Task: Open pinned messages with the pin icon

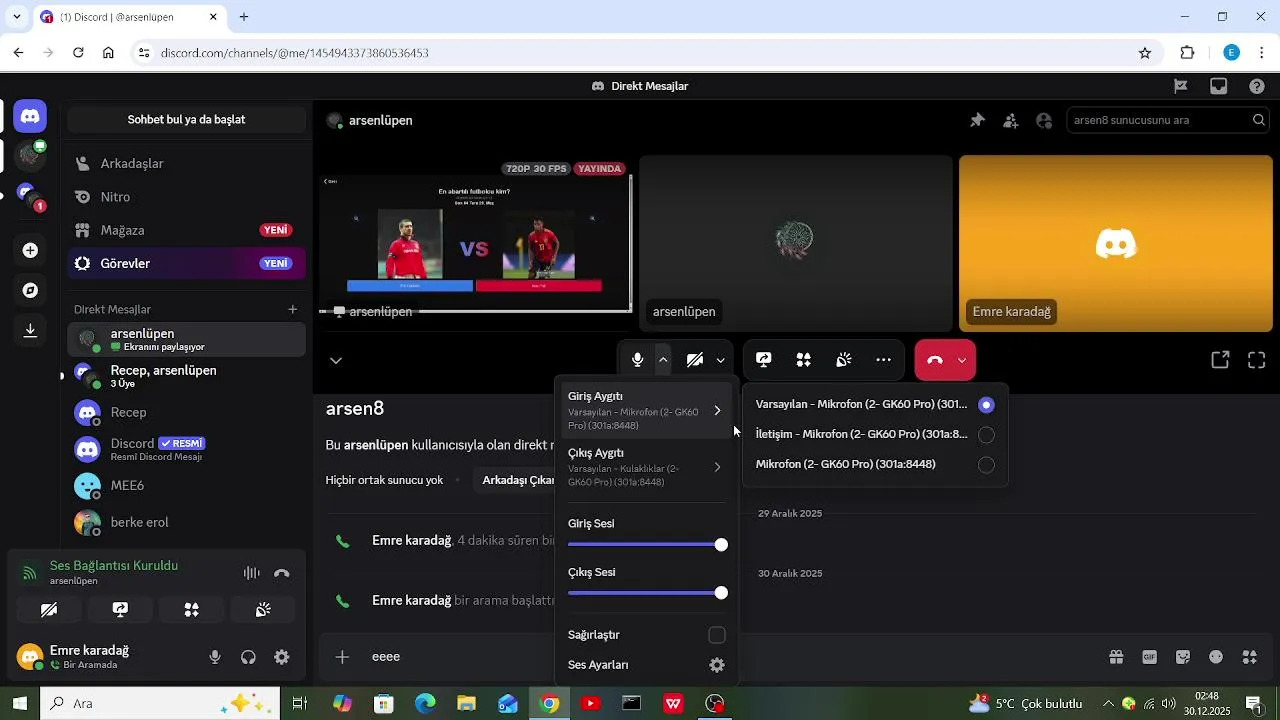Action: point(977,120)
